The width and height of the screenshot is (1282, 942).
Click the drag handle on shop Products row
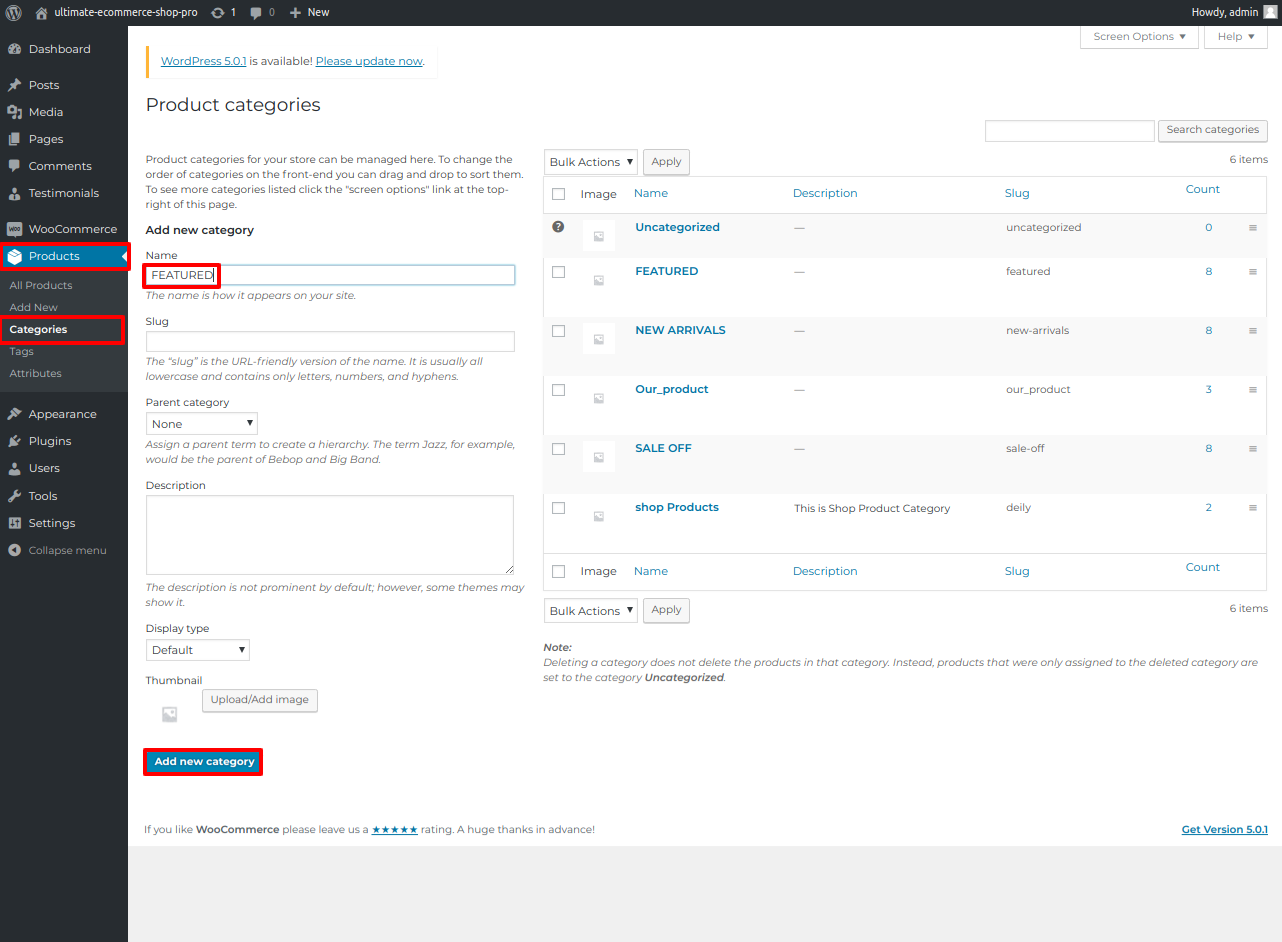pyautogui.click(x=1252, y=508)
